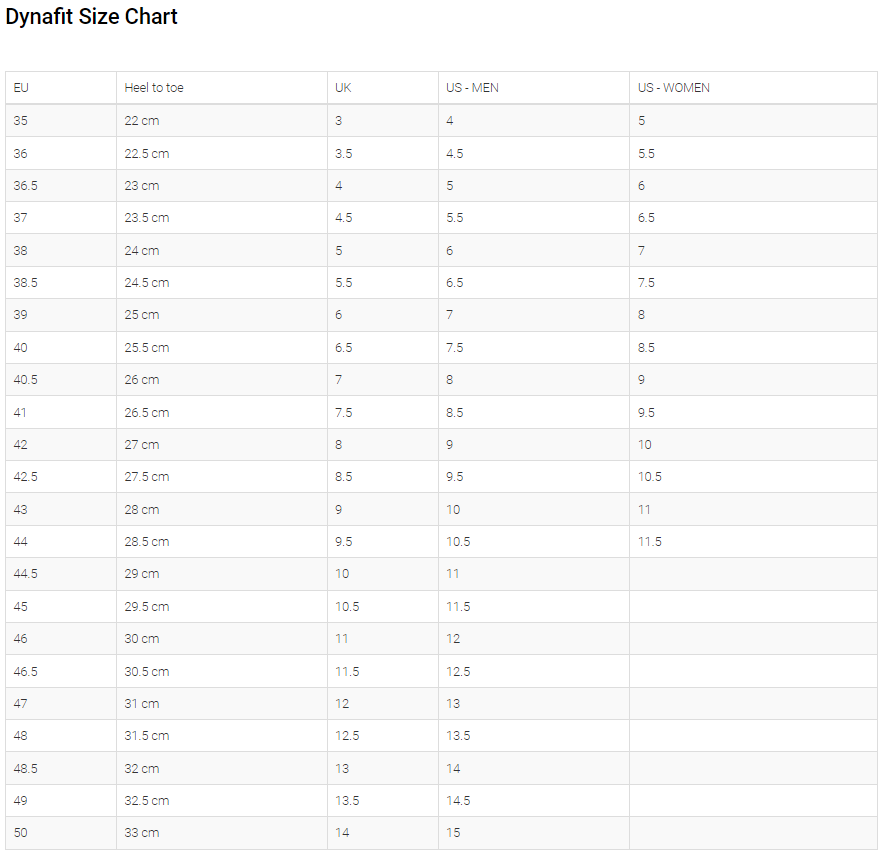Select the US - MEN column header

472,88
